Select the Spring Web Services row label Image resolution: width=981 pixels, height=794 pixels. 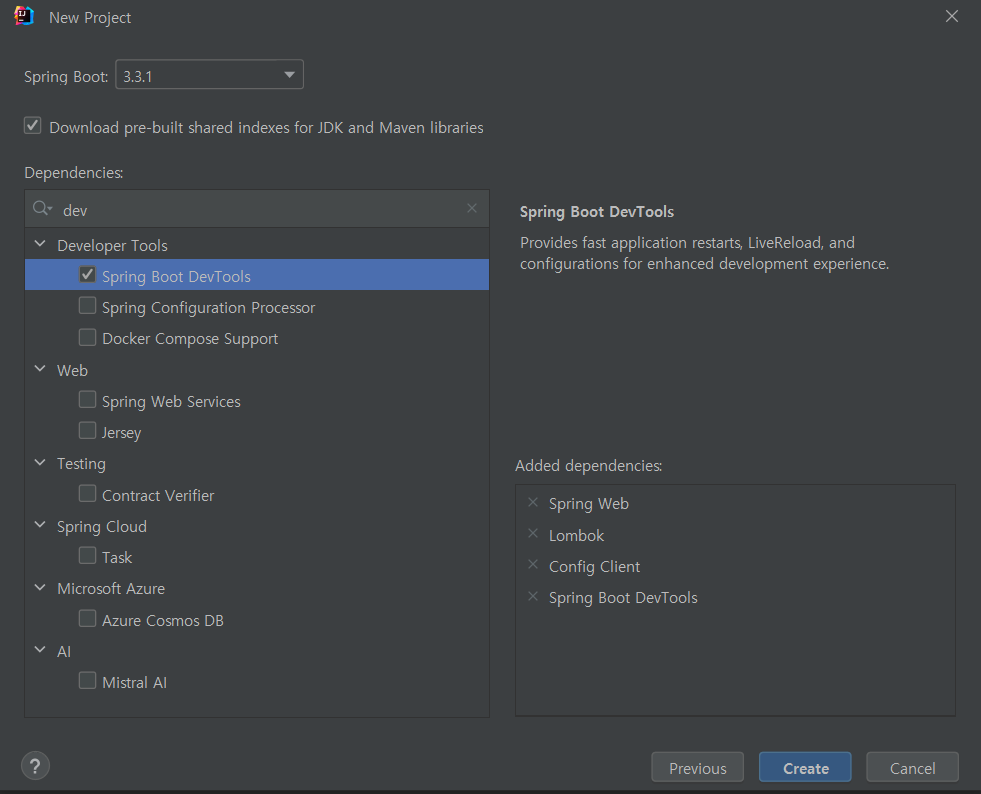pos(171,402)
